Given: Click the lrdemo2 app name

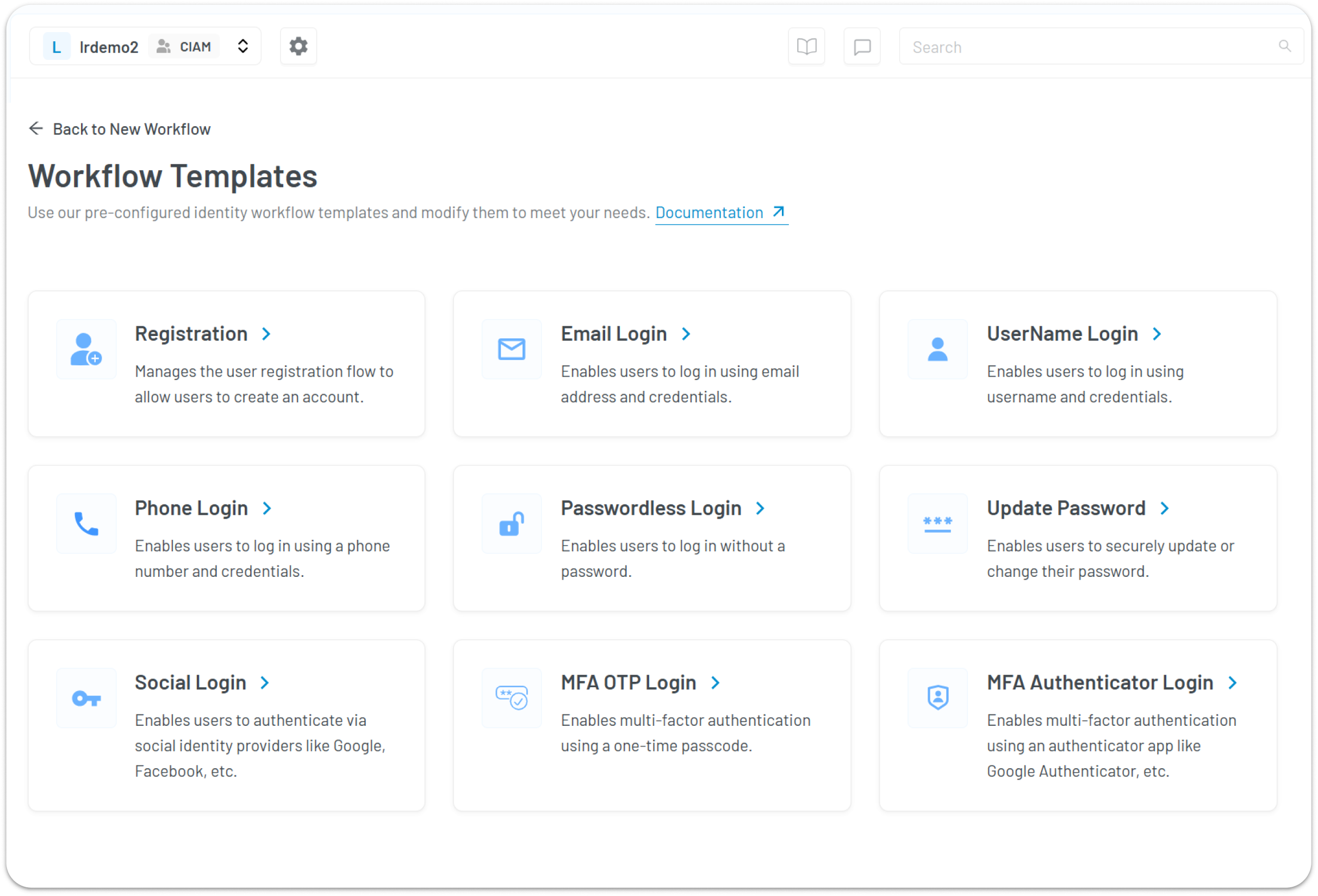Looking at the screenshot, I should point(109,47).
